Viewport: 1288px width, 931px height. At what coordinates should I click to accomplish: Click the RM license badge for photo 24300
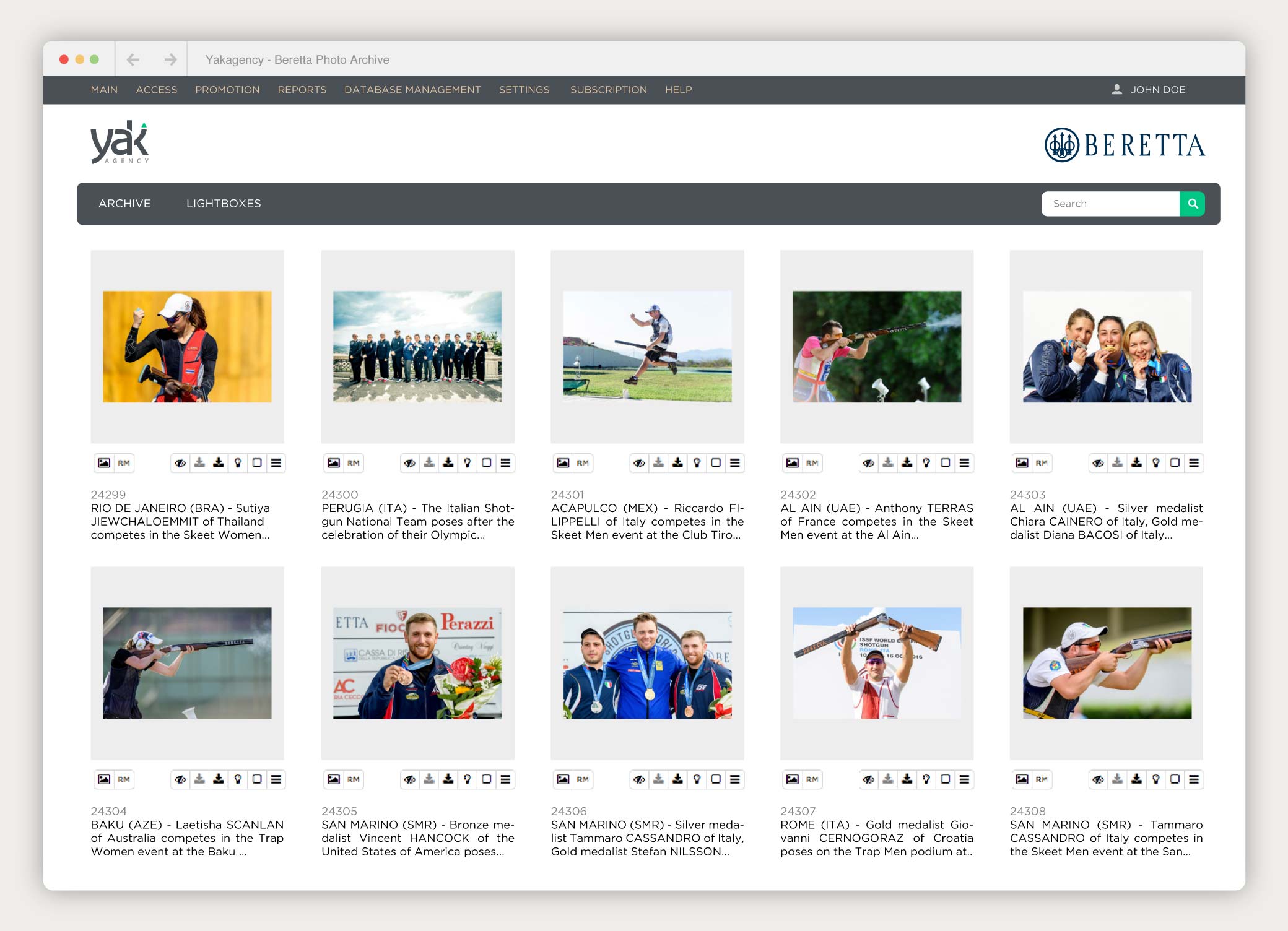click(354, 463)
